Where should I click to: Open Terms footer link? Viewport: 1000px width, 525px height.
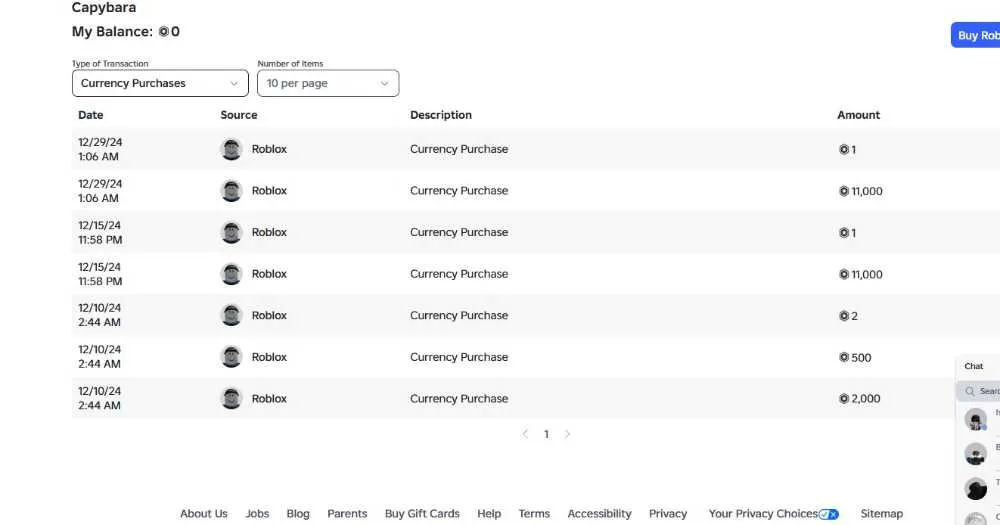[x=534, y=514]
